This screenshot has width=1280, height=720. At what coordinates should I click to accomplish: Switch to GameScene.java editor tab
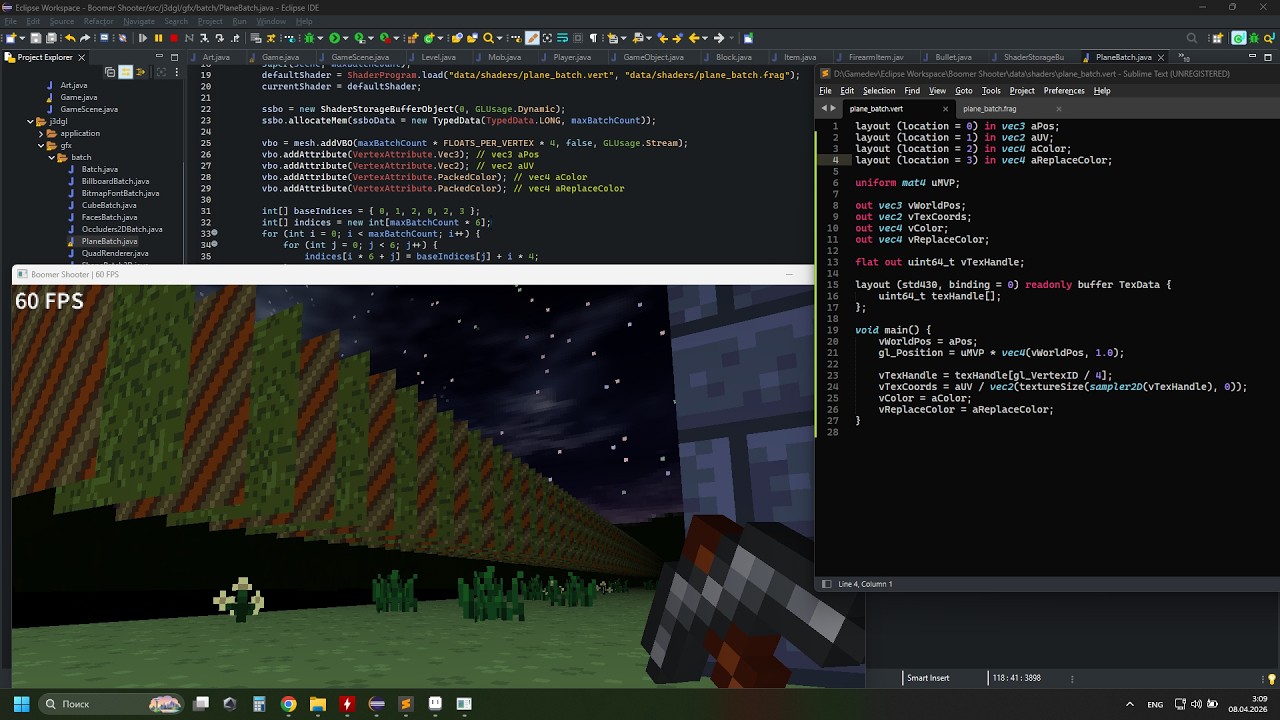(360, 57)
